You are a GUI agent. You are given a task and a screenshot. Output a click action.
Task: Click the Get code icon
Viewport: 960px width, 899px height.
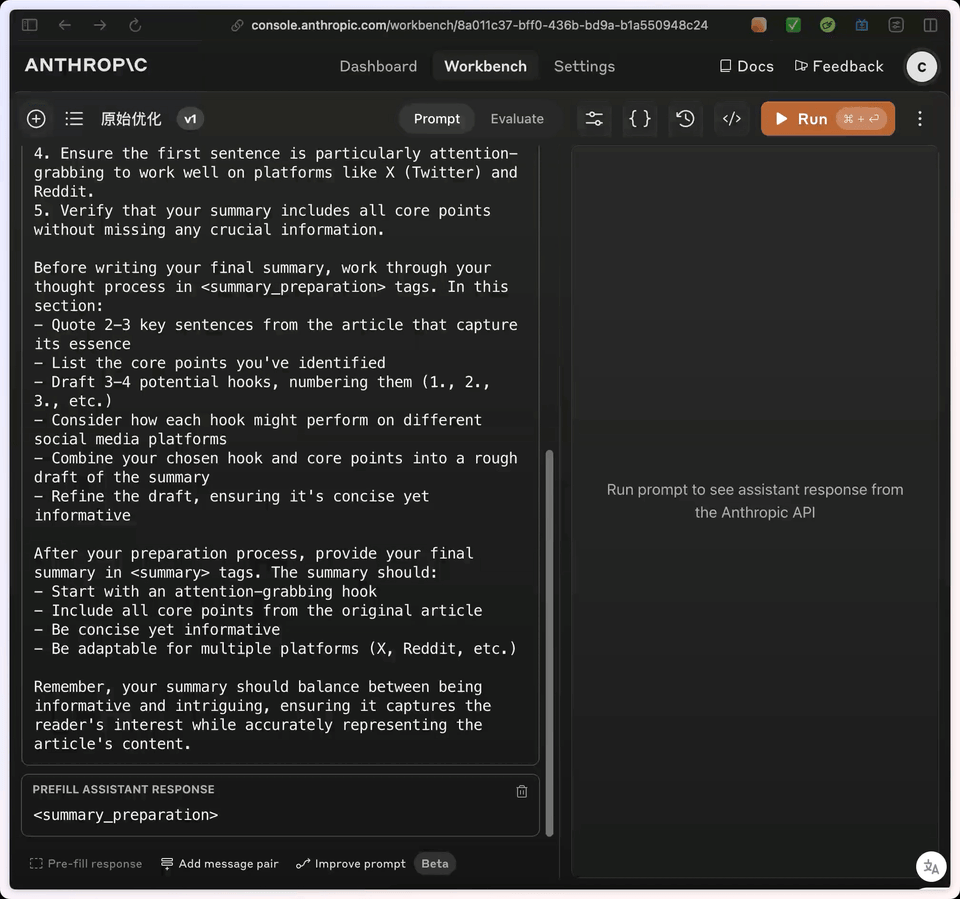coord(732,119)
